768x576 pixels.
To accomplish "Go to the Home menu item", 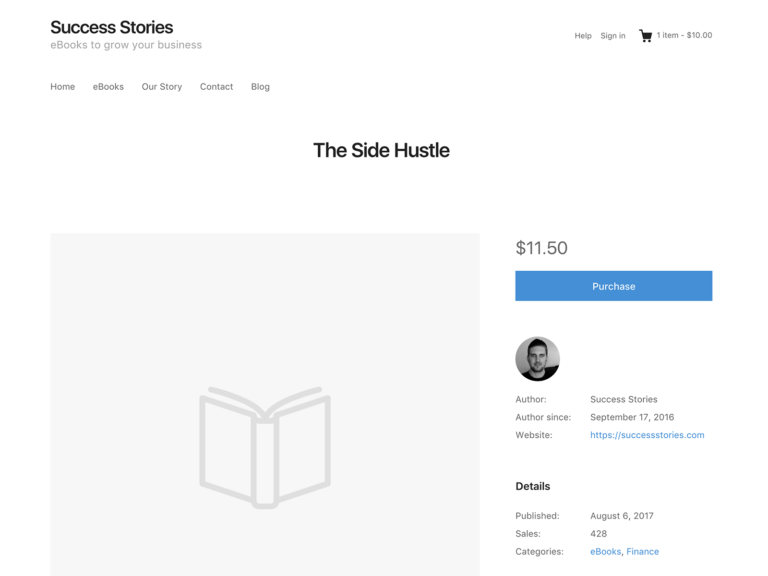I will click(x=63, y=87).
